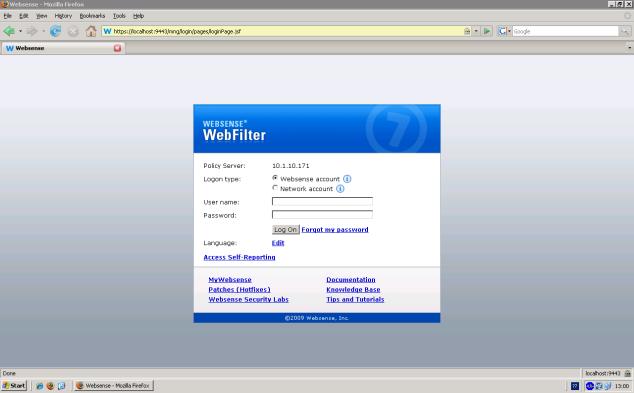Click the Language Edit link
The width and height of the screenshot is (634, 393).
278,243
